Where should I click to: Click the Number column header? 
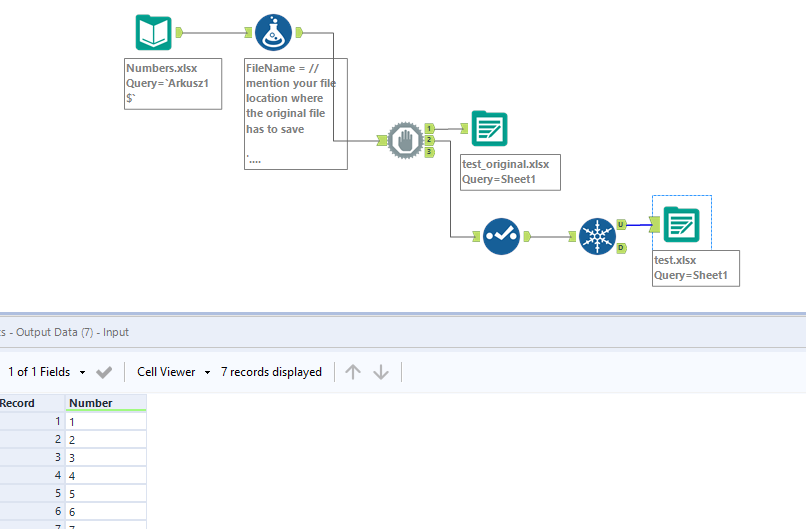pyautogui.click(x=106, y=403)
